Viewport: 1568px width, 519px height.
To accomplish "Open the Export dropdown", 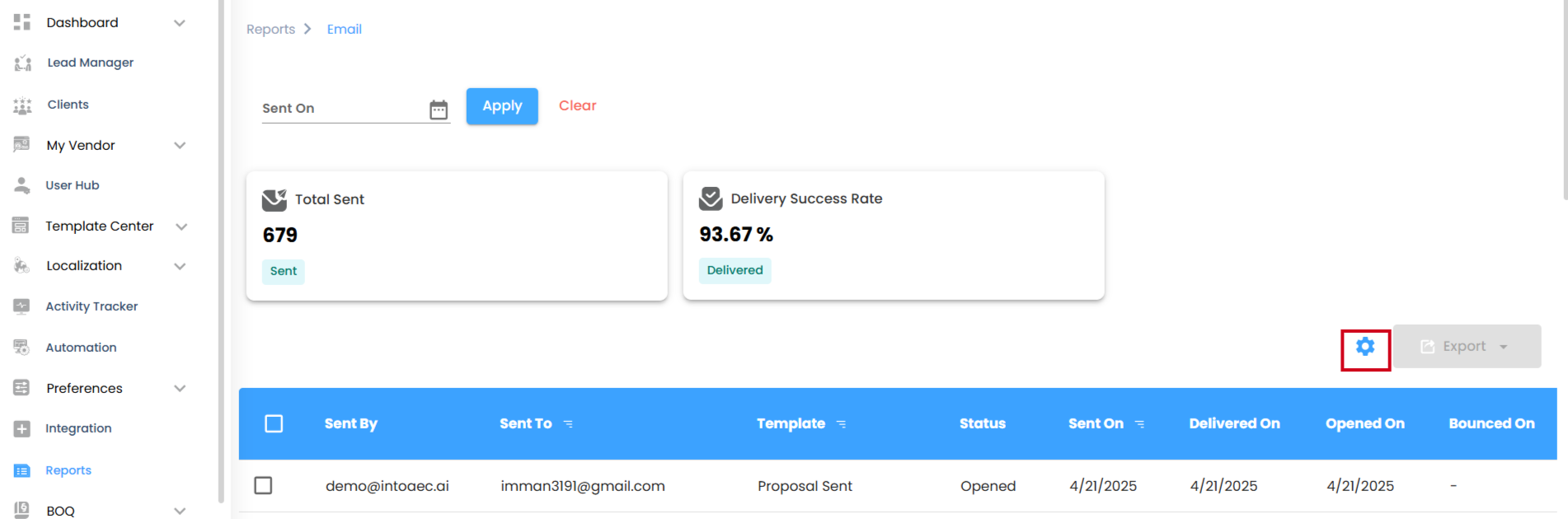I will (x=1467, y=347).
